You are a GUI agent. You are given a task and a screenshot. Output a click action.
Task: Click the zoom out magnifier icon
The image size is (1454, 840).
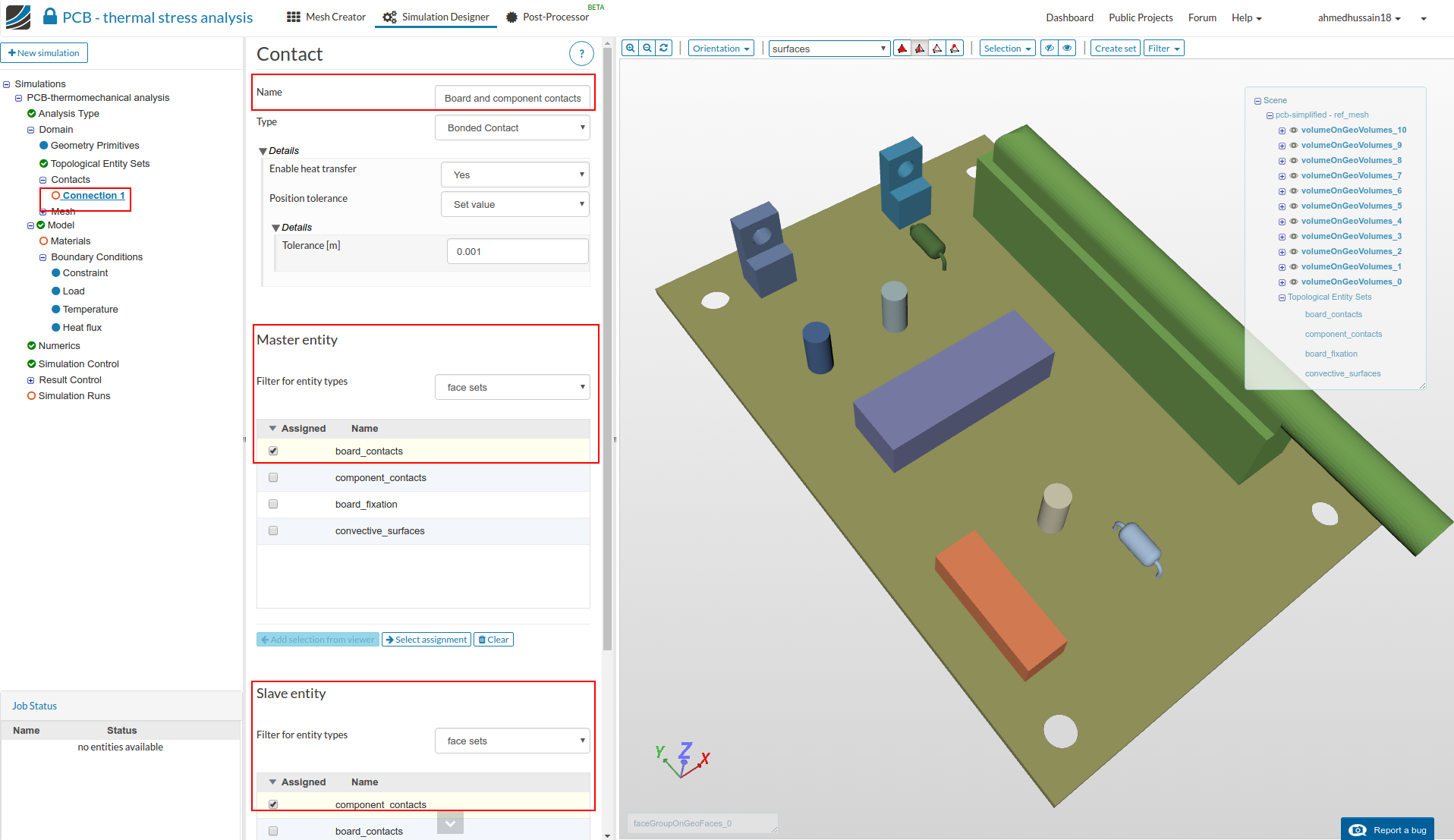pyautogui.click(x=647, y=48)
